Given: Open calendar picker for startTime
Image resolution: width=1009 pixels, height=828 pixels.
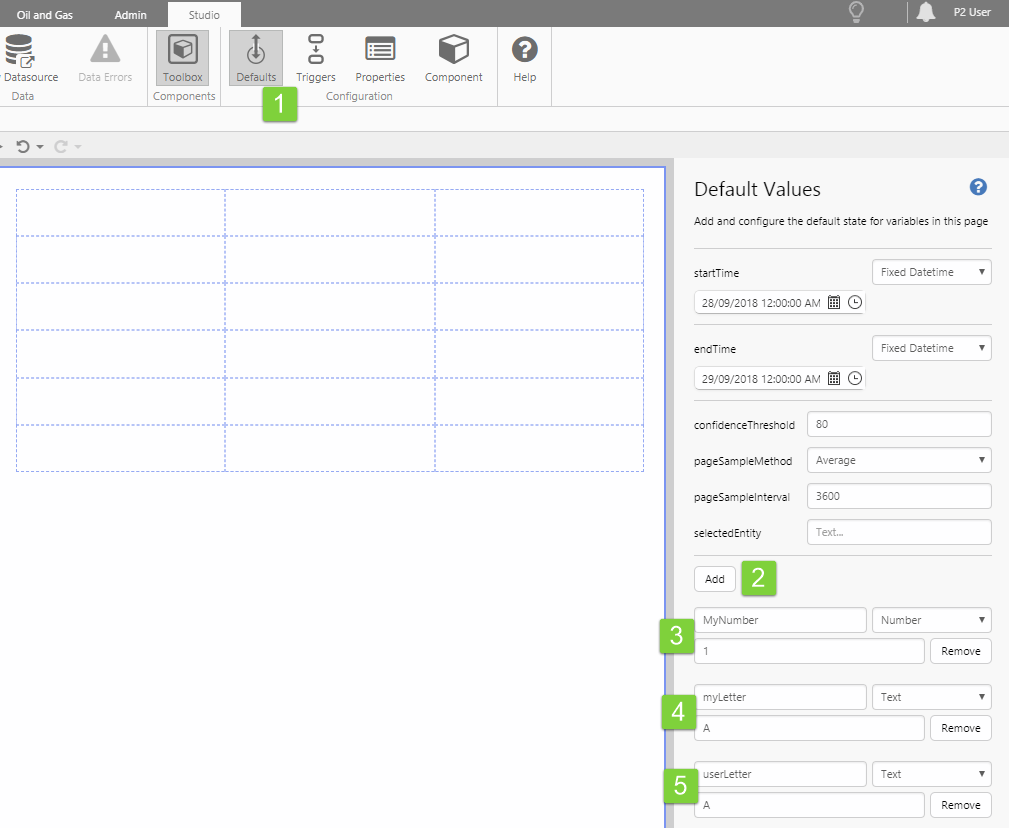Looking at the screenshot, I should click(x=834, y=303).
